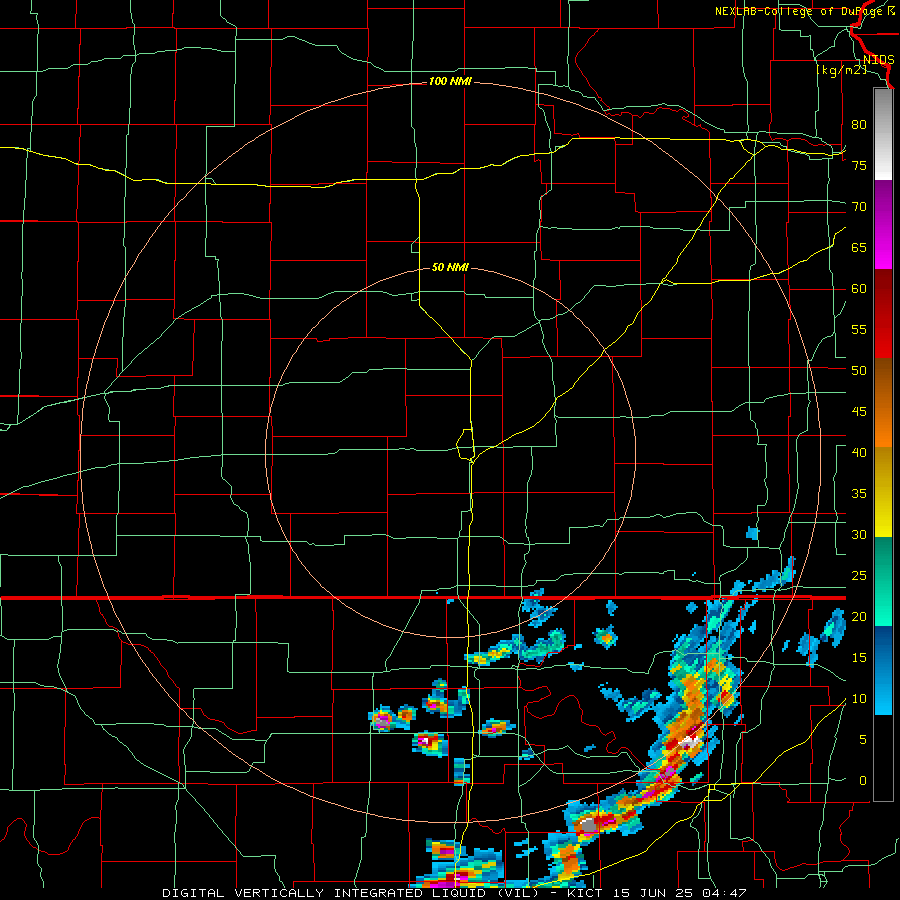Screen dimensions: 900x900
Task: Pick the dark red segment of color bar
Action: coord(883,313)
